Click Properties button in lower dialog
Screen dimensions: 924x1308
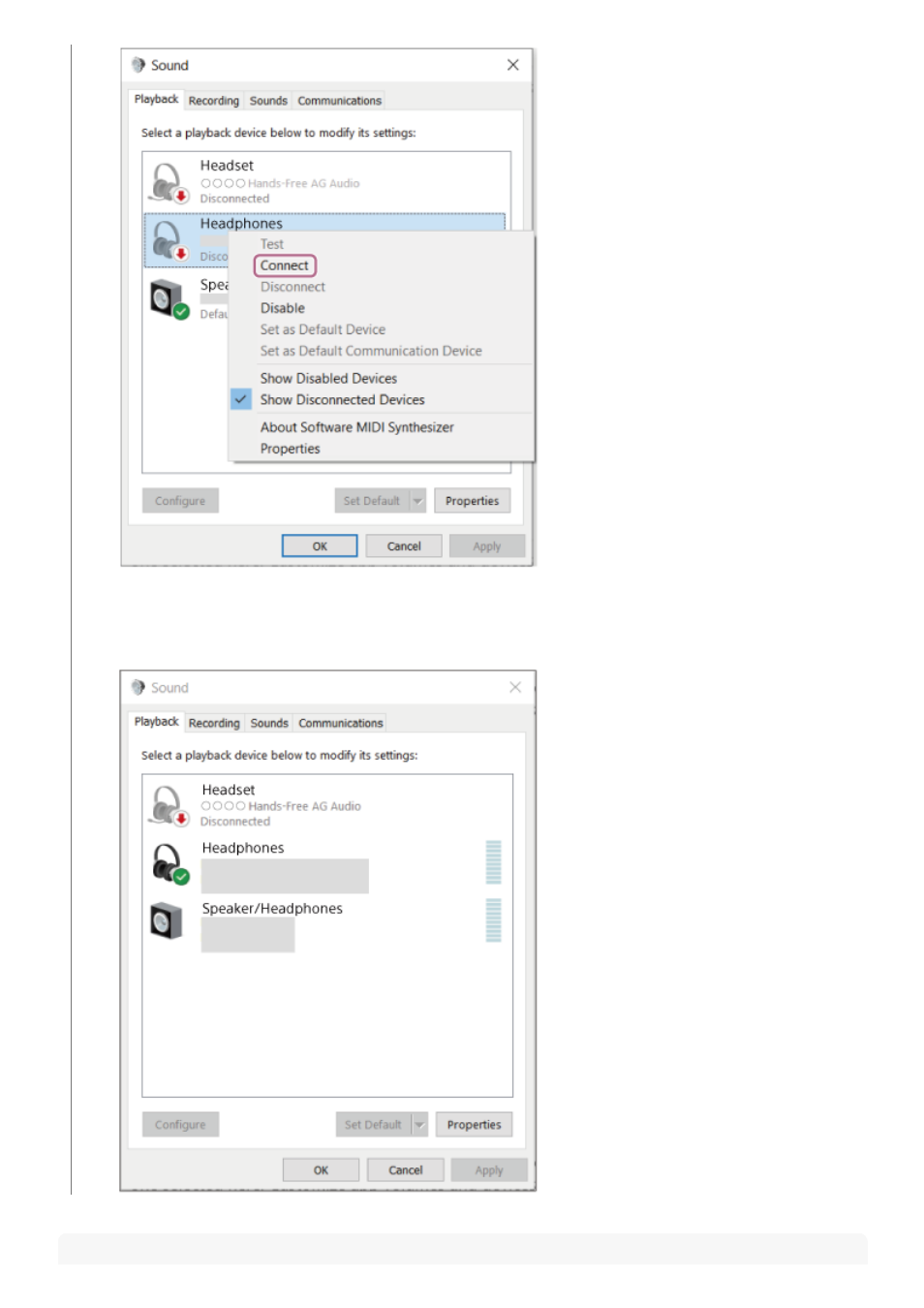[475, 1125]
